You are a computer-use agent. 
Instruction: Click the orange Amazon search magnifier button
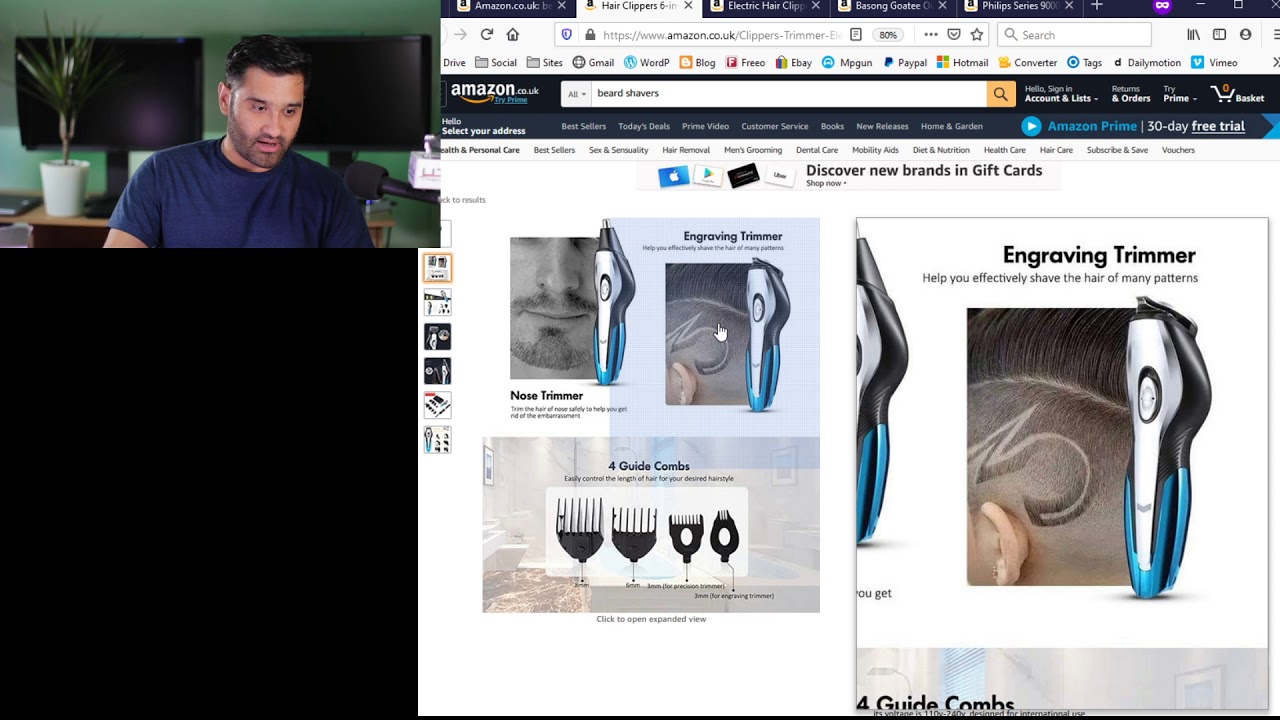[1000, 94]
